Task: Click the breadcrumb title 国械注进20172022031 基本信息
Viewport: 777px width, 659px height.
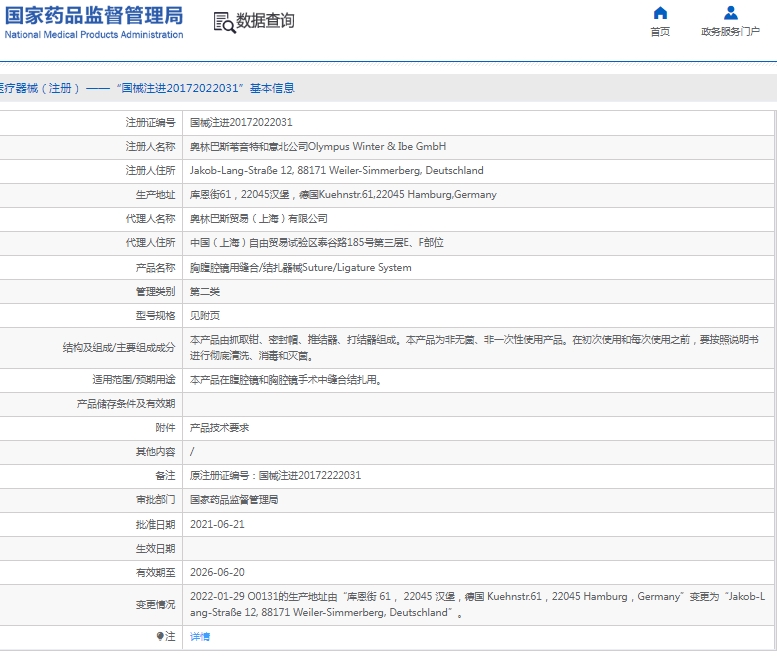Action: 206,88
